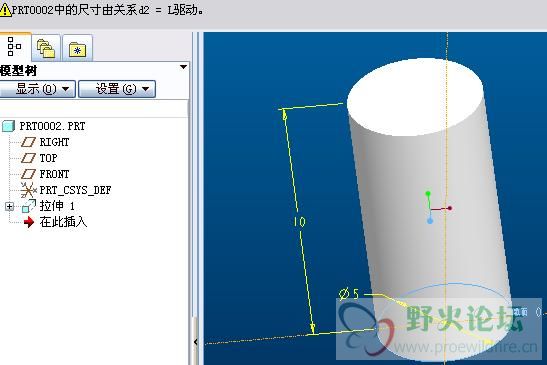Click the model tree panel menu arrow
This screenshot has width=547, height=365.
coord(183,67)
